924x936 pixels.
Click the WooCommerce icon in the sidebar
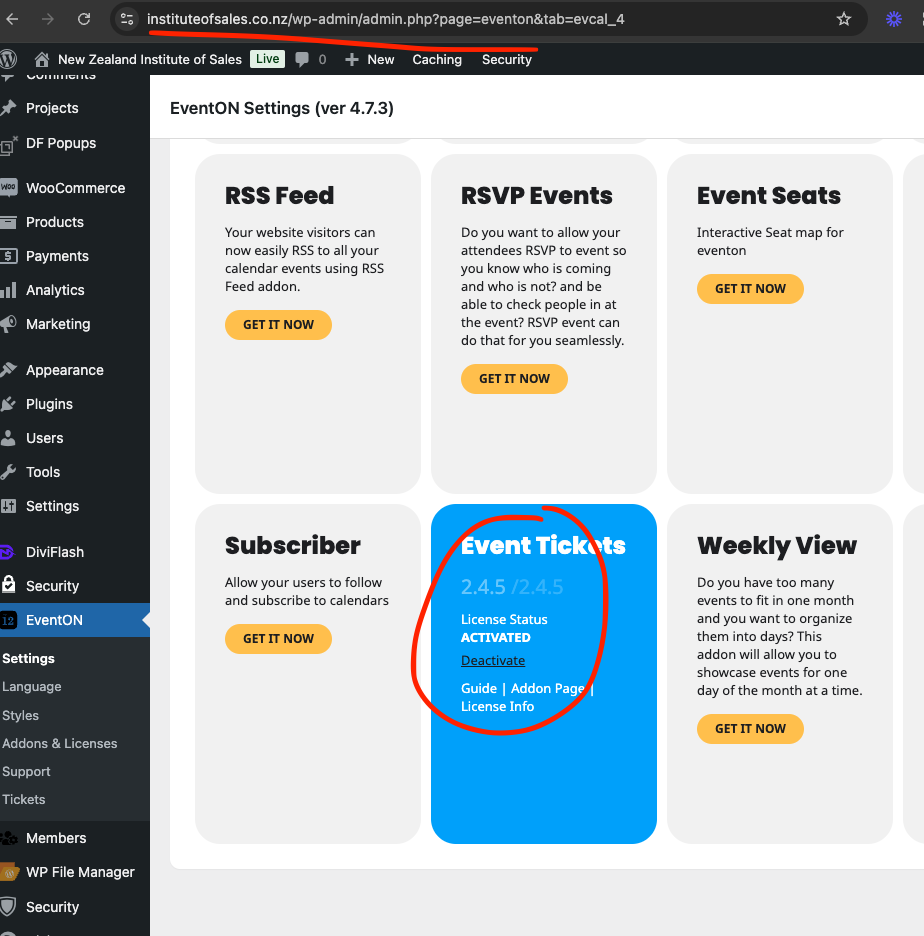click(8, 187)
